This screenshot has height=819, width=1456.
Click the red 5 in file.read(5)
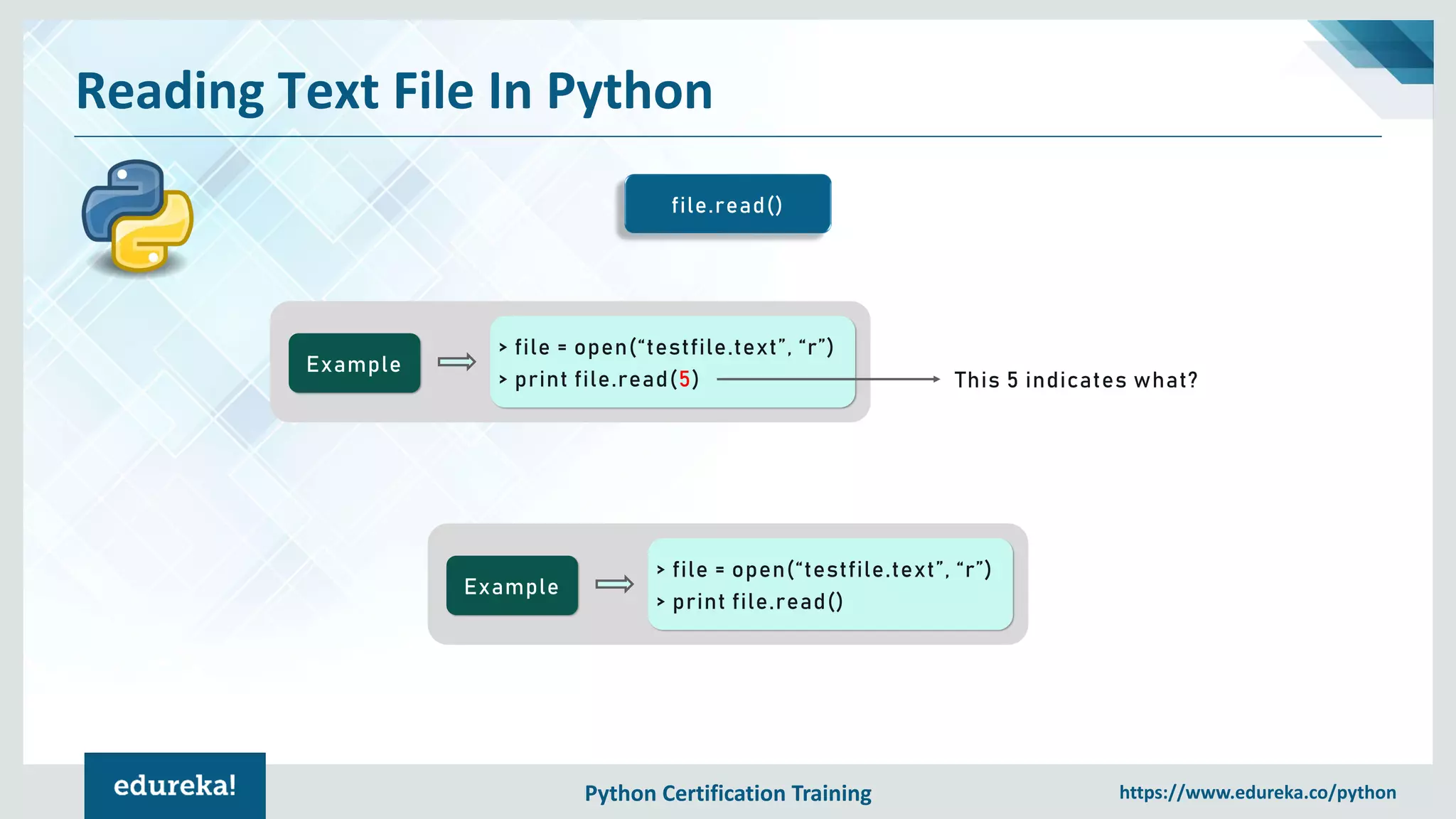[x=685, y=379]
